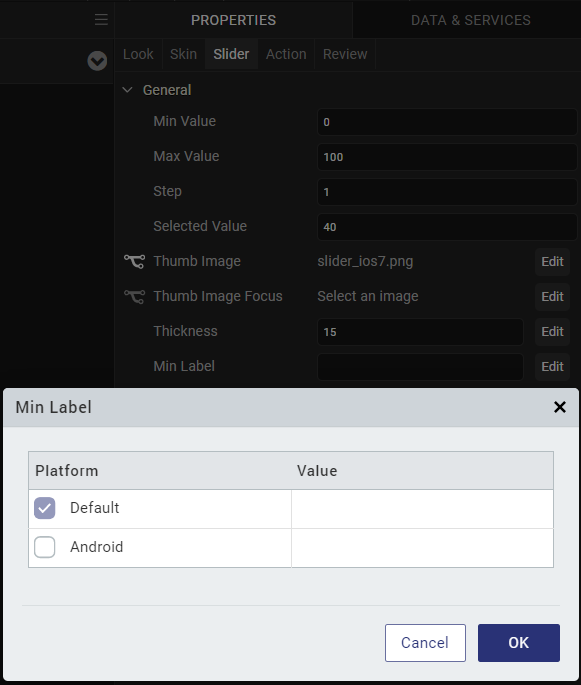Open the hamburger panel menu icon

click(101, 20)
